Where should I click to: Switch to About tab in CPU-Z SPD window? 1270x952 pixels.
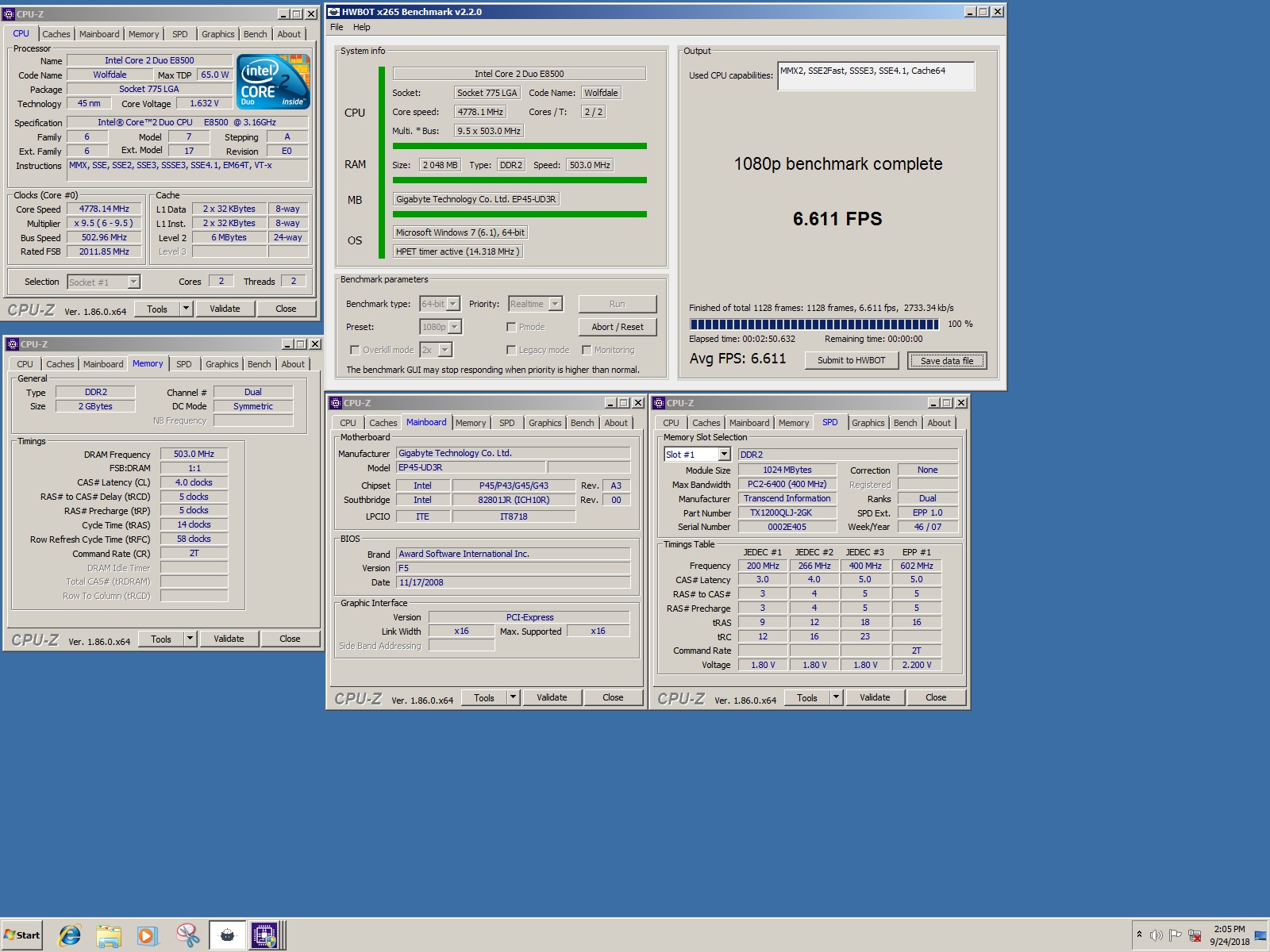point(939,423)
